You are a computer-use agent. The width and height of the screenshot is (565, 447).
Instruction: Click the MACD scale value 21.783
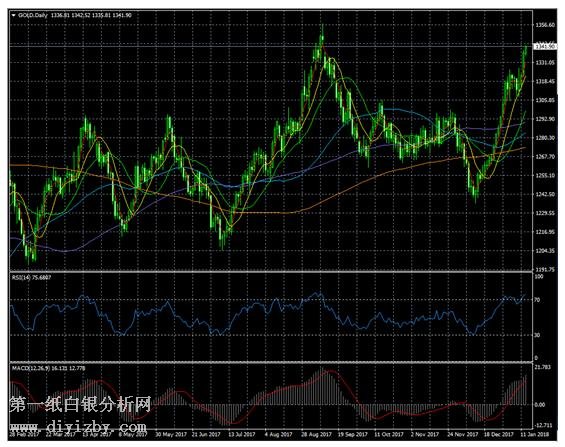543,367
